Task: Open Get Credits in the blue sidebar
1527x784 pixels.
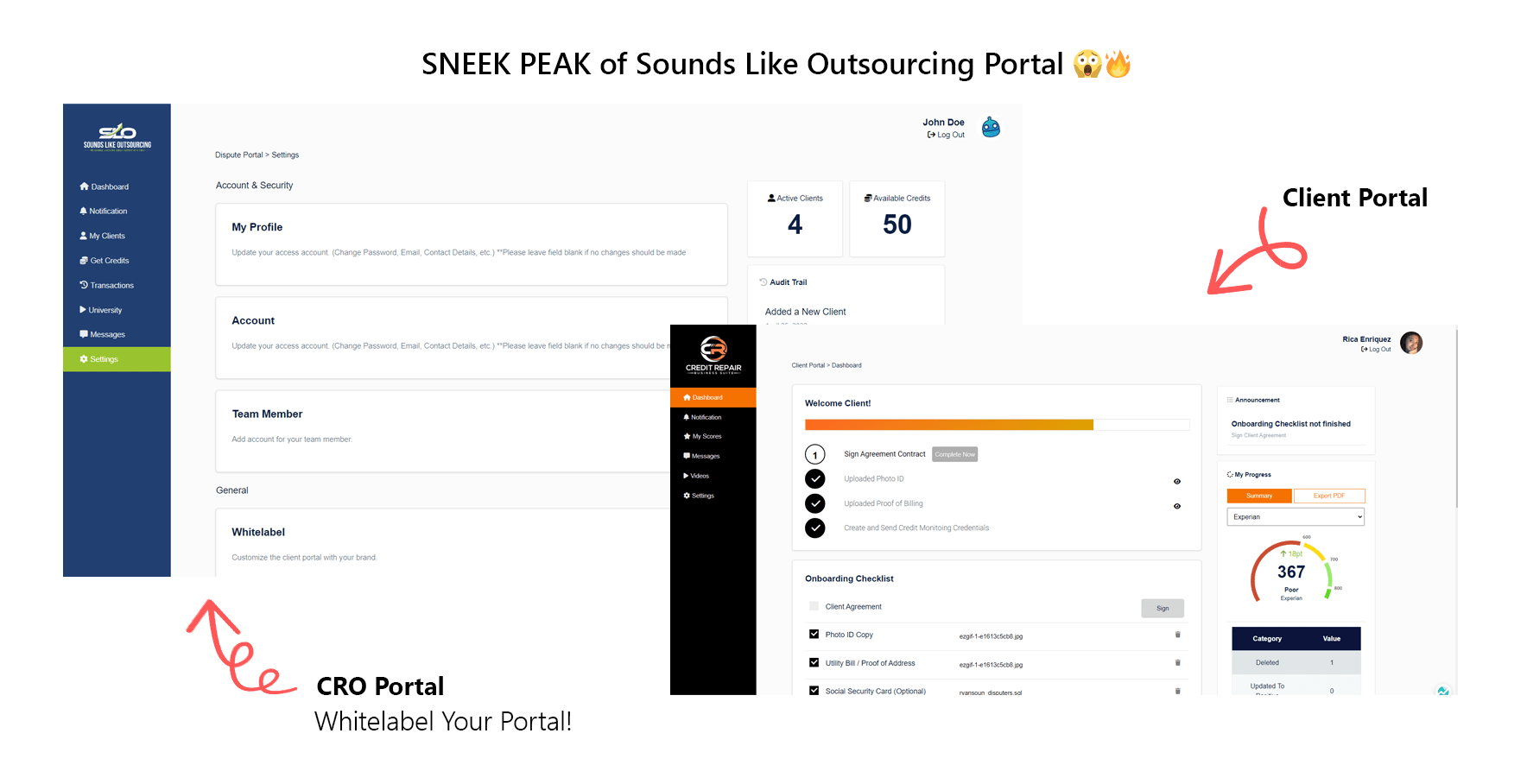Action: pos(109,261)
